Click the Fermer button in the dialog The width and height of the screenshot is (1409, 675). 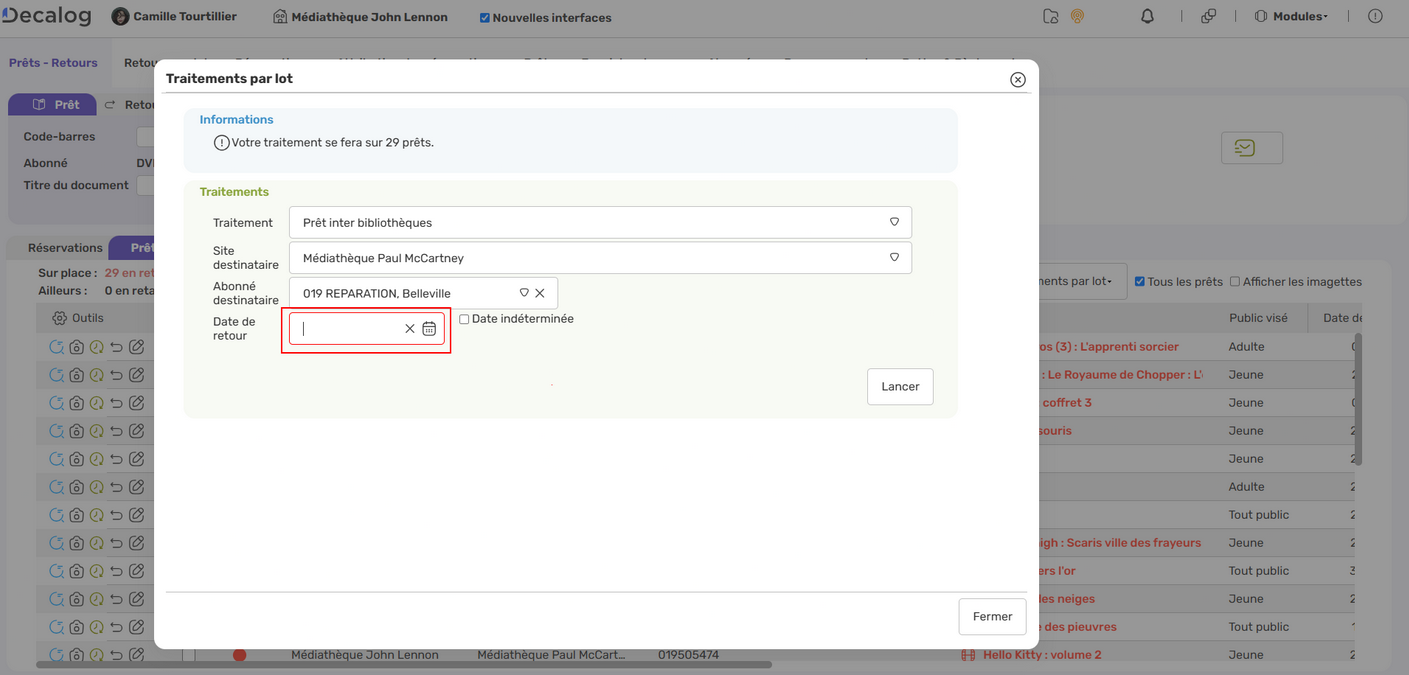[x=991, y=616]
